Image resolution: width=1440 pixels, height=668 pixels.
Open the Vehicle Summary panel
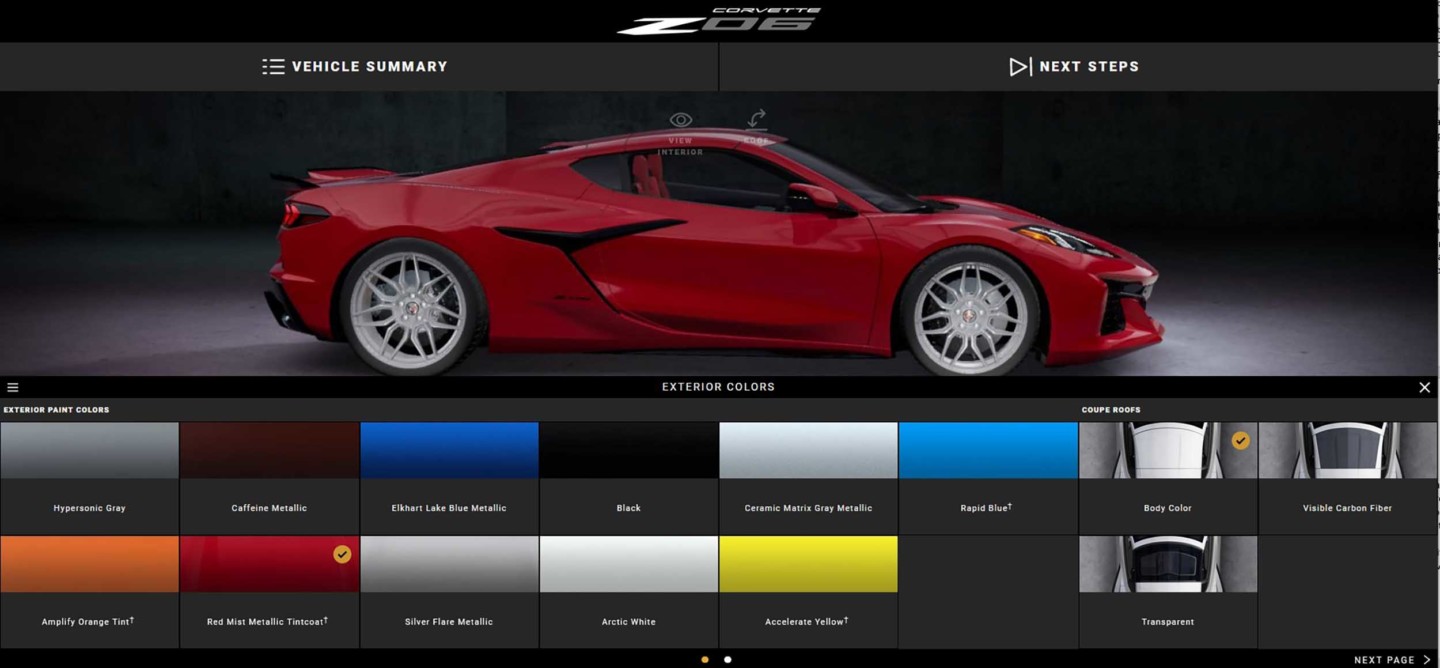pyautogui.click(x=355, y=67)
